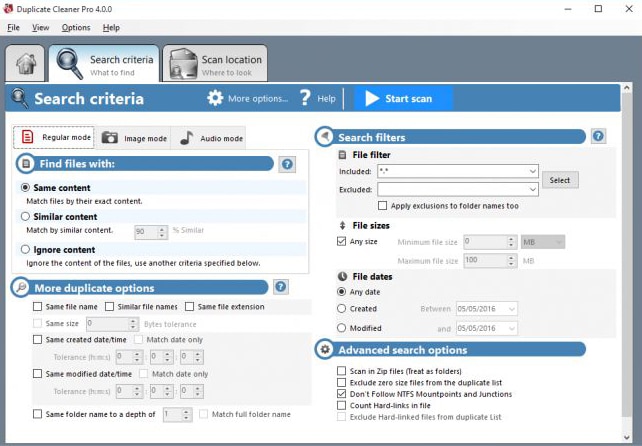Click the Image mode camera icon
This screenshot has height=446, width=642.
click(109, 138)
